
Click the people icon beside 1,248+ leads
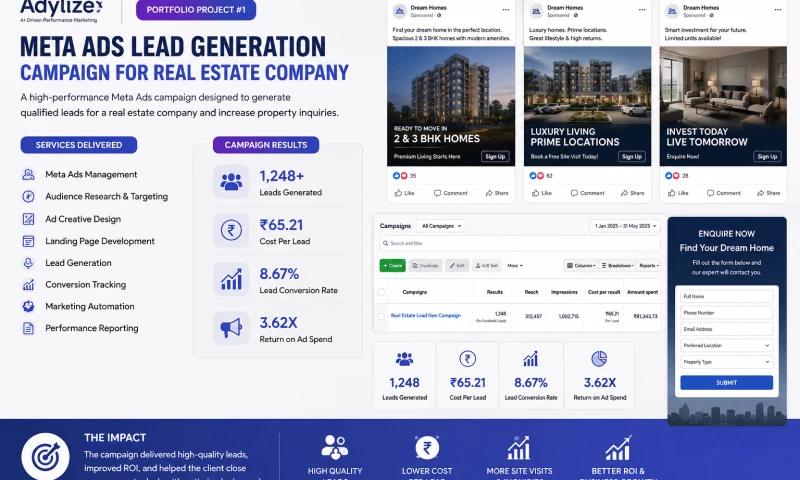click(x=231, y=182)
